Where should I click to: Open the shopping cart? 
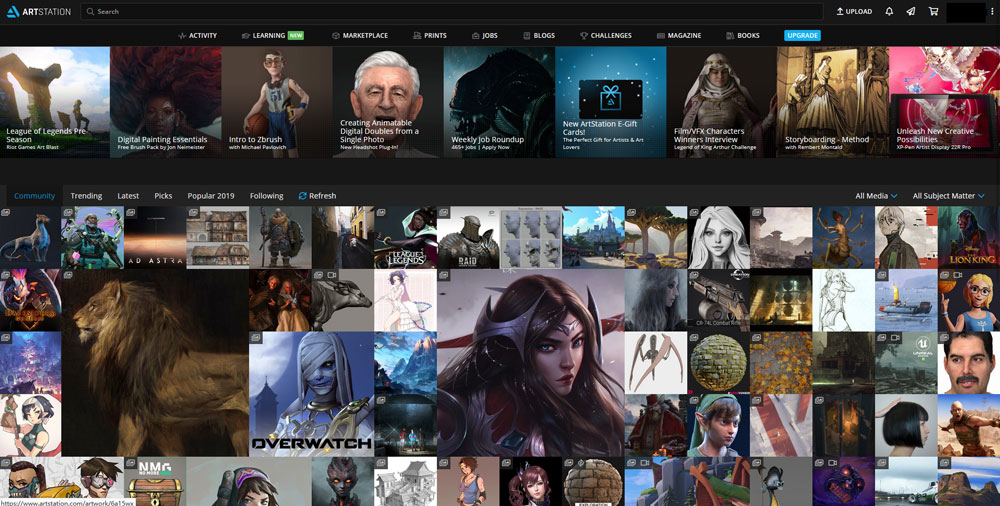coord(933,12)
